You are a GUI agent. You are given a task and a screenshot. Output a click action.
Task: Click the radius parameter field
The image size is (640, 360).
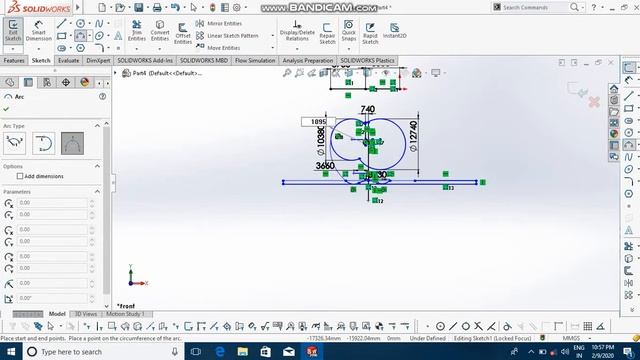[x=52, y=283]
